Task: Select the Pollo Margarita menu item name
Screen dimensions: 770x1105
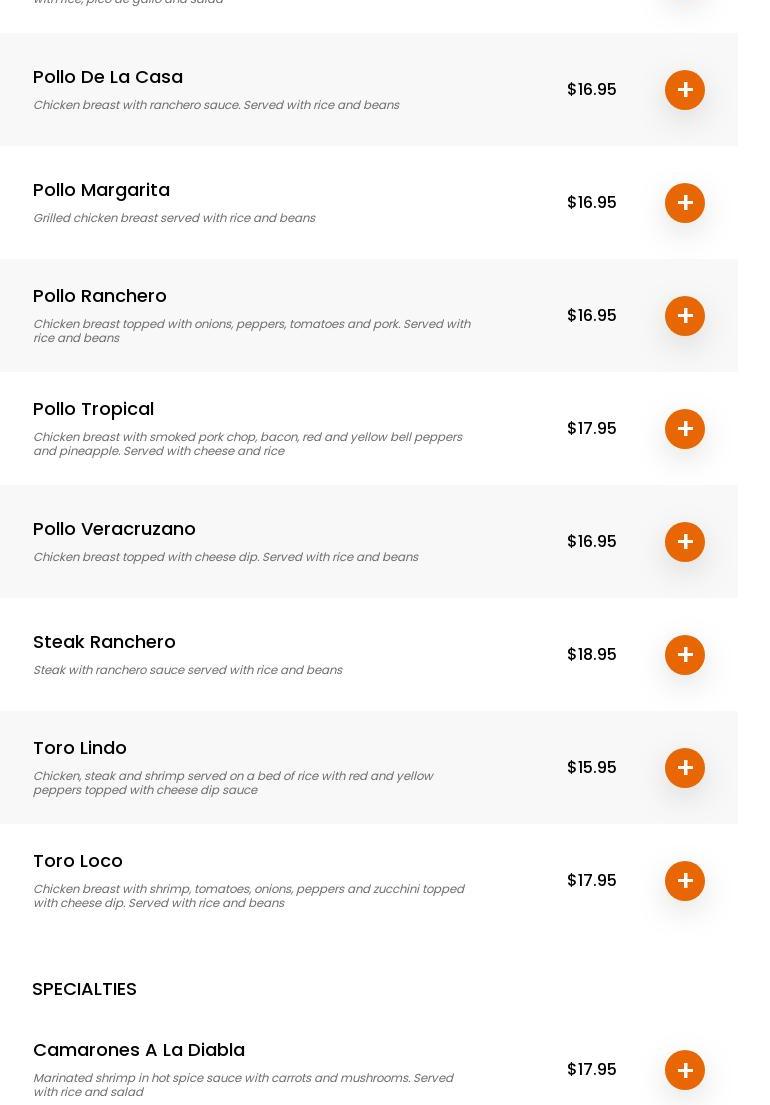Action: [x=101, y=190]
